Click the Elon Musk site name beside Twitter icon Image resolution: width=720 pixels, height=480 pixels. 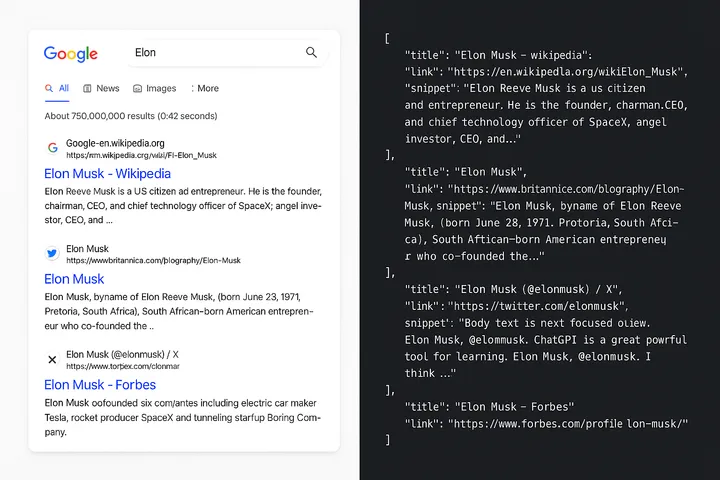(x=87, y=249)
